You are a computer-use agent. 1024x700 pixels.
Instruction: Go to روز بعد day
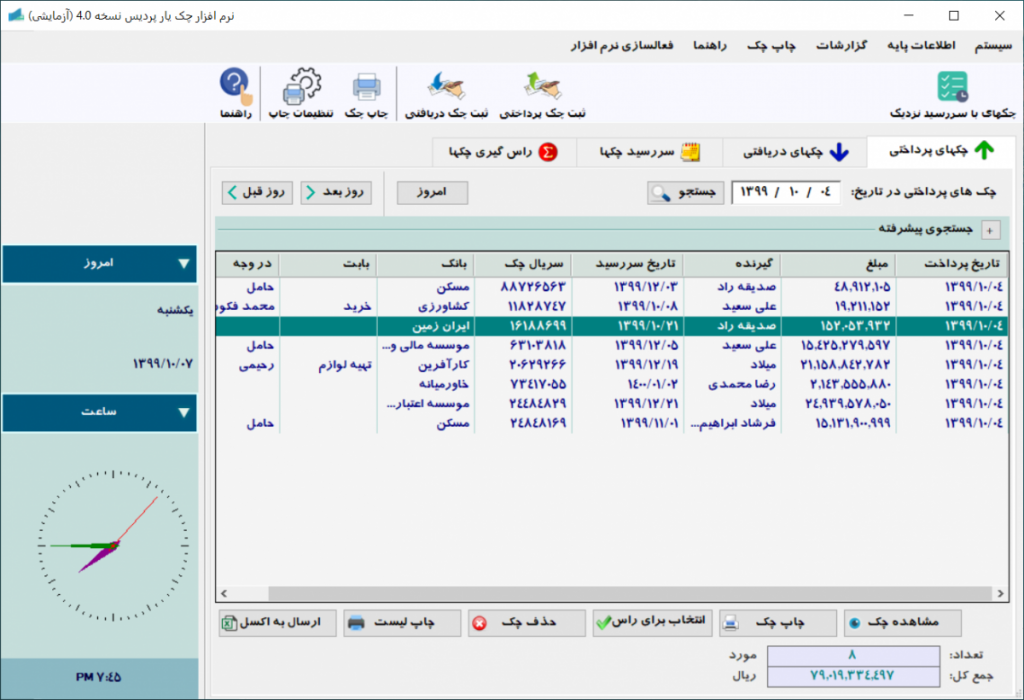point(336,193)
